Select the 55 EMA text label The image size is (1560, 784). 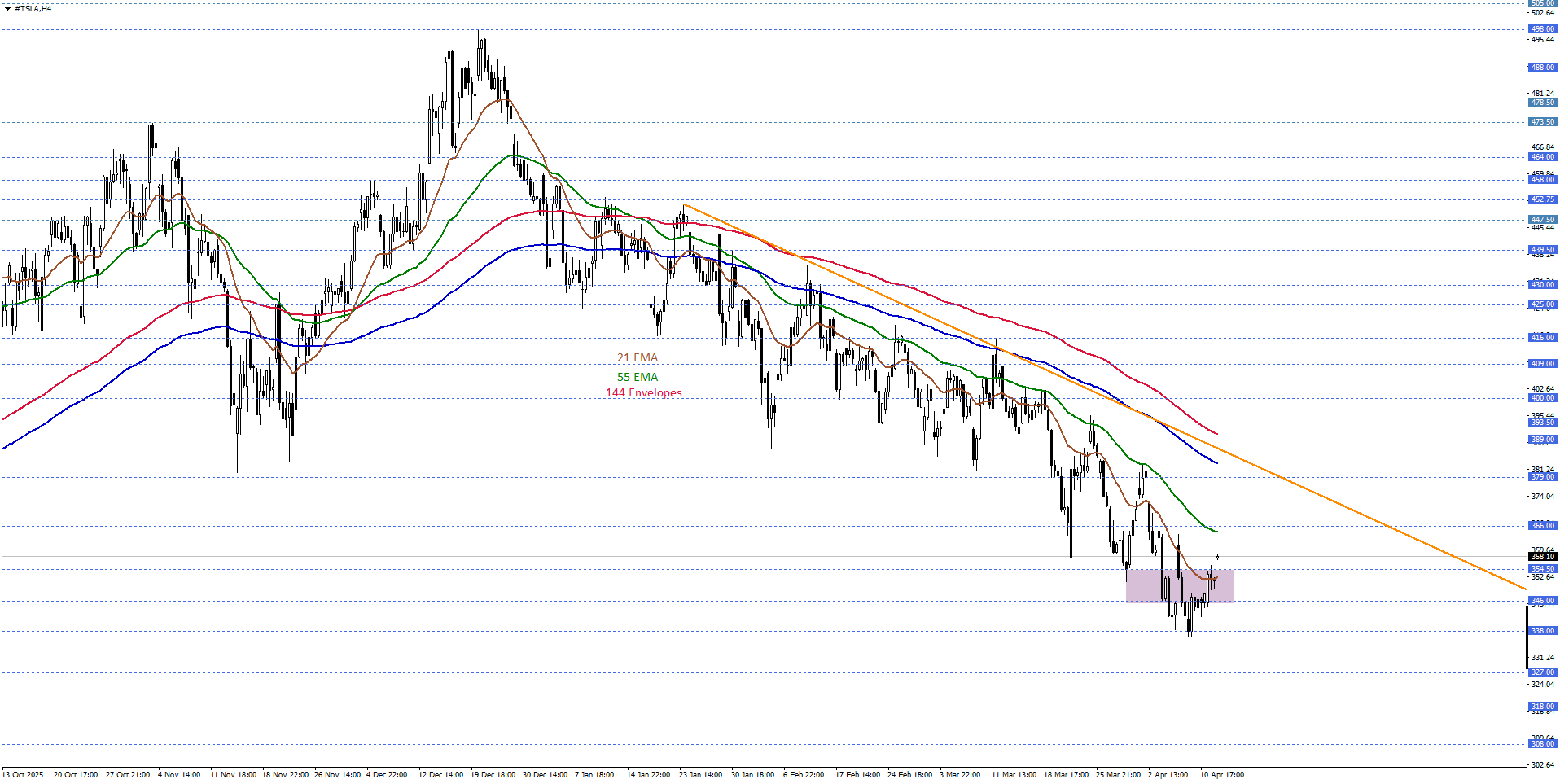[637, 377]
